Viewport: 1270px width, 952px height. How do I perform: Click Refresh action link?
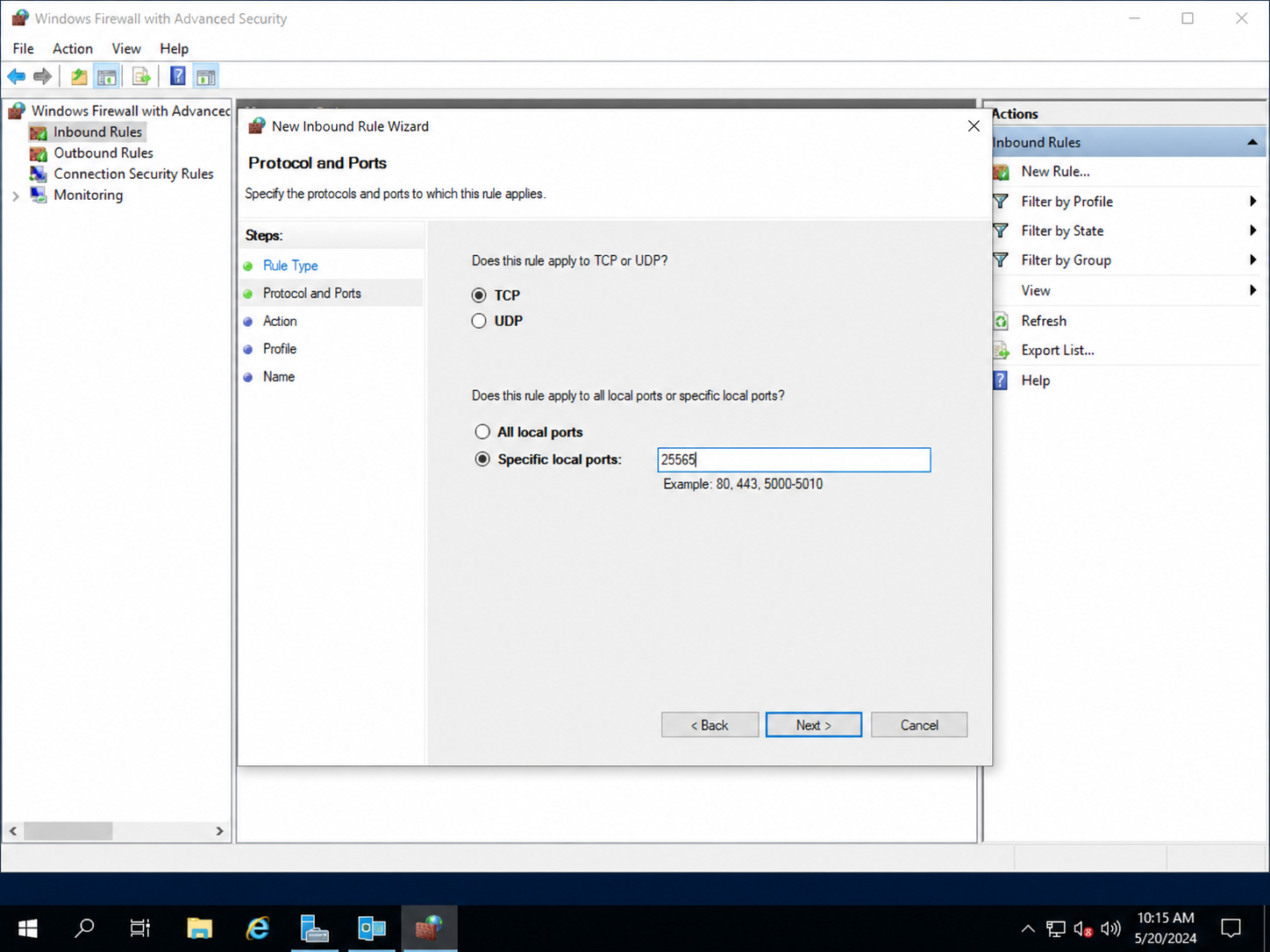click(x=1044, y=321)
